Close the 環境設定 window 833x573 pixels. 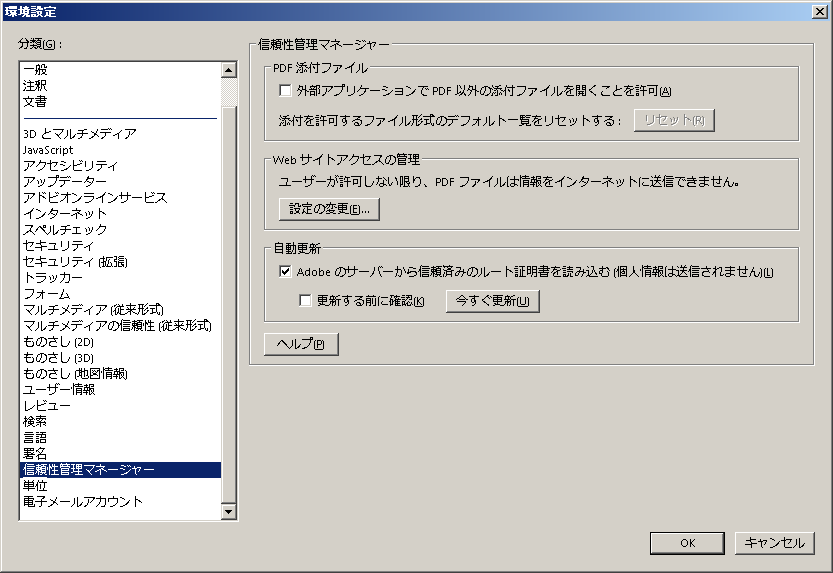point(819,12)
